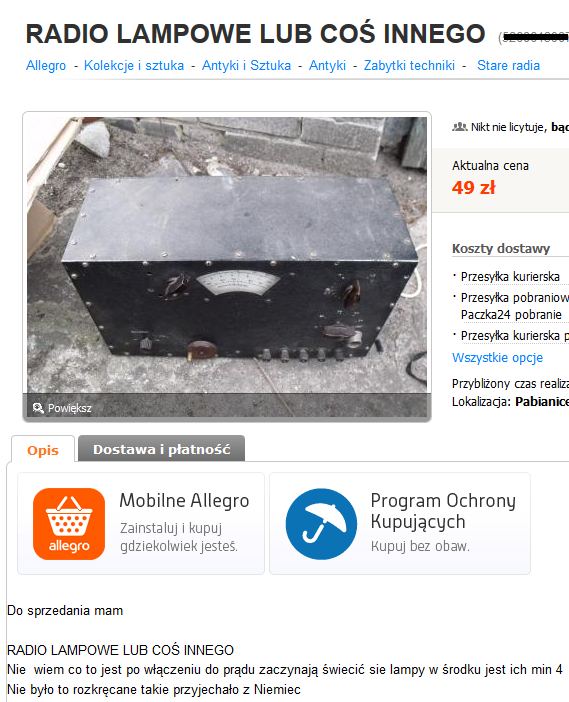
Task: Navigate to Zabytki techniki category
Action: (409, 65)
